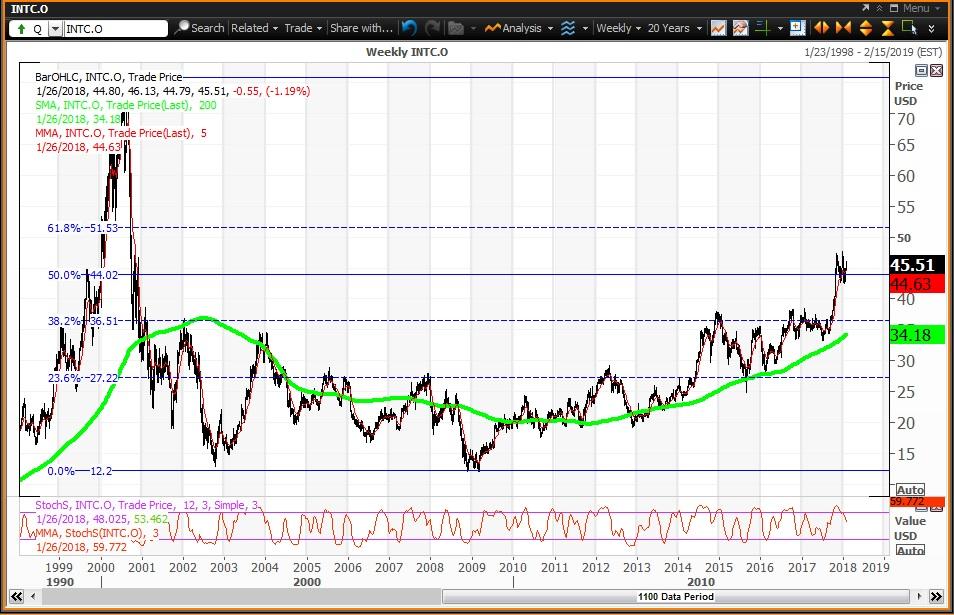Select the green crosshair tool icon

(x=762, y=28)
